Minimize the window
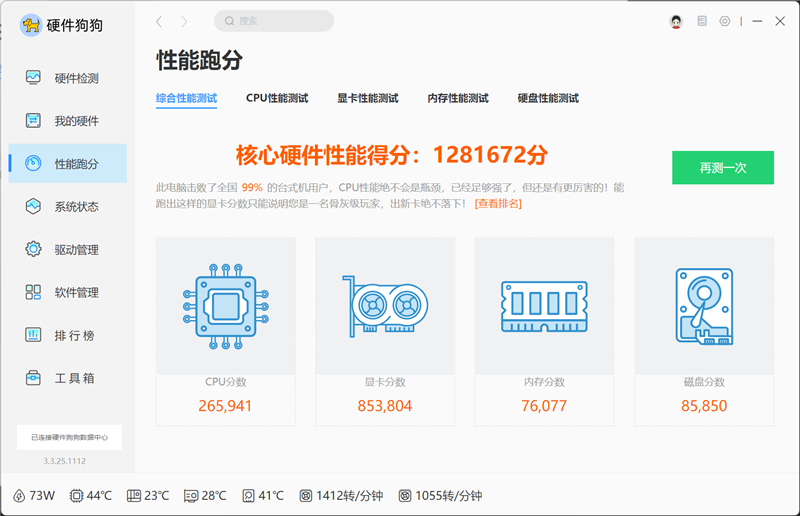Image resolution: width=800 pixels, height=516 pixels. 757,21
